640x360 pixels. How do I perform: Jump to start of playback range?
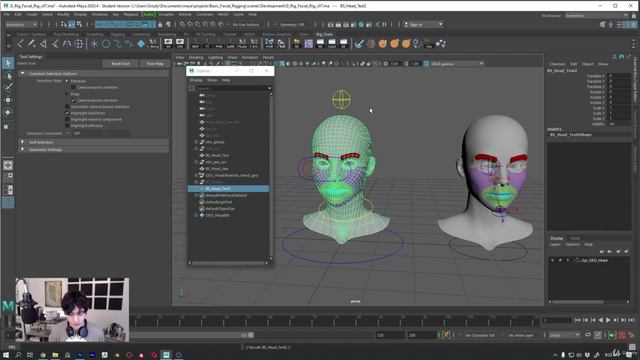(x=578, y=320)
